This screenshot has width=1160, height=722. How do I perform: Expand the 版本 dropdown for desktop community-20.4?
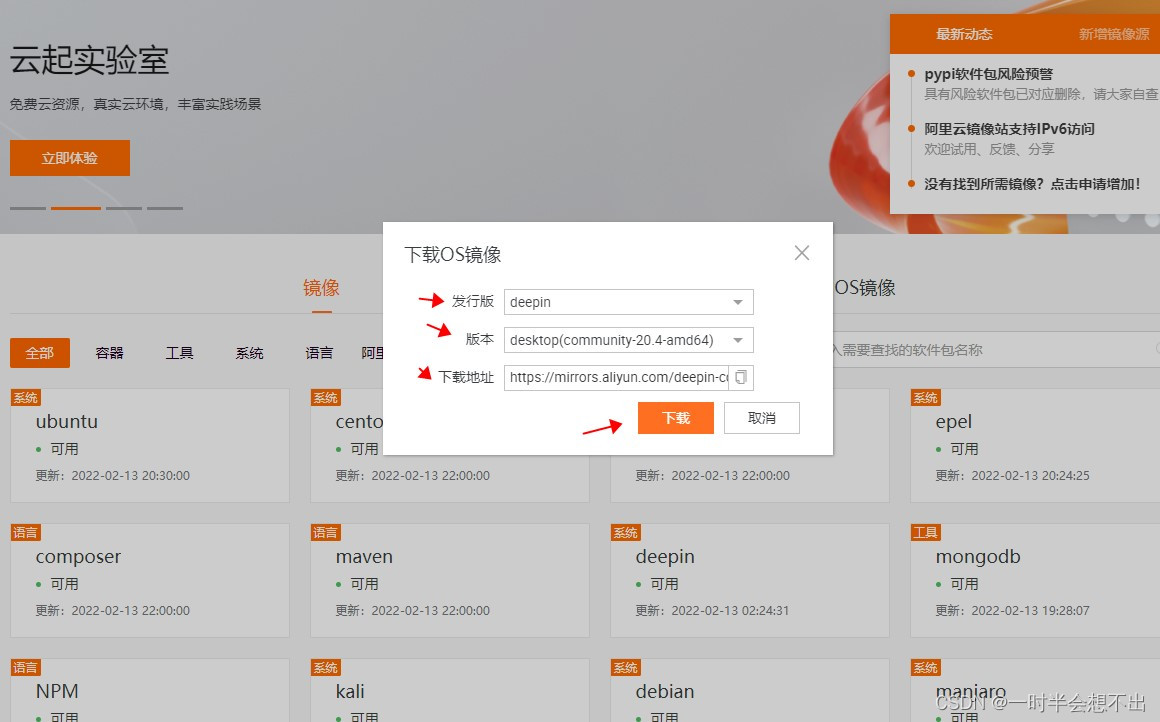pos(628,340)
